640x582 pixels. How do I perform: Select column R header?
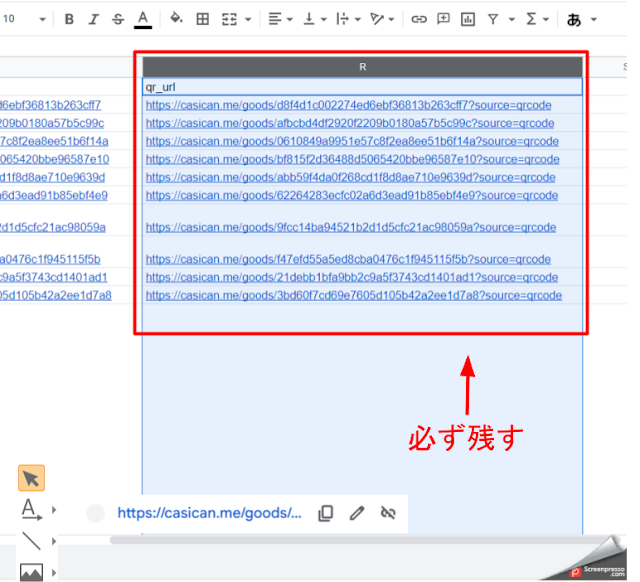point(362,67)
